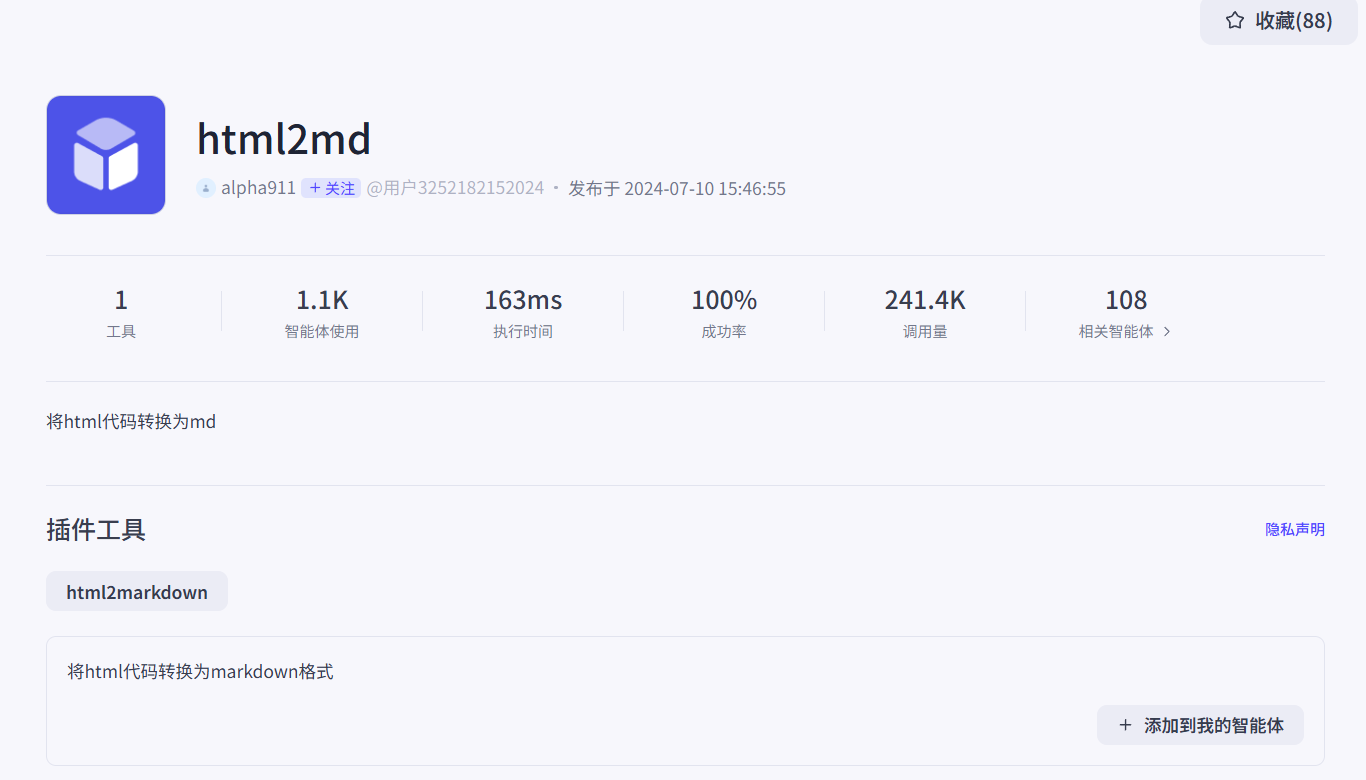Click the html2md plugin title

pyautogui.click(x=284, y=138)
